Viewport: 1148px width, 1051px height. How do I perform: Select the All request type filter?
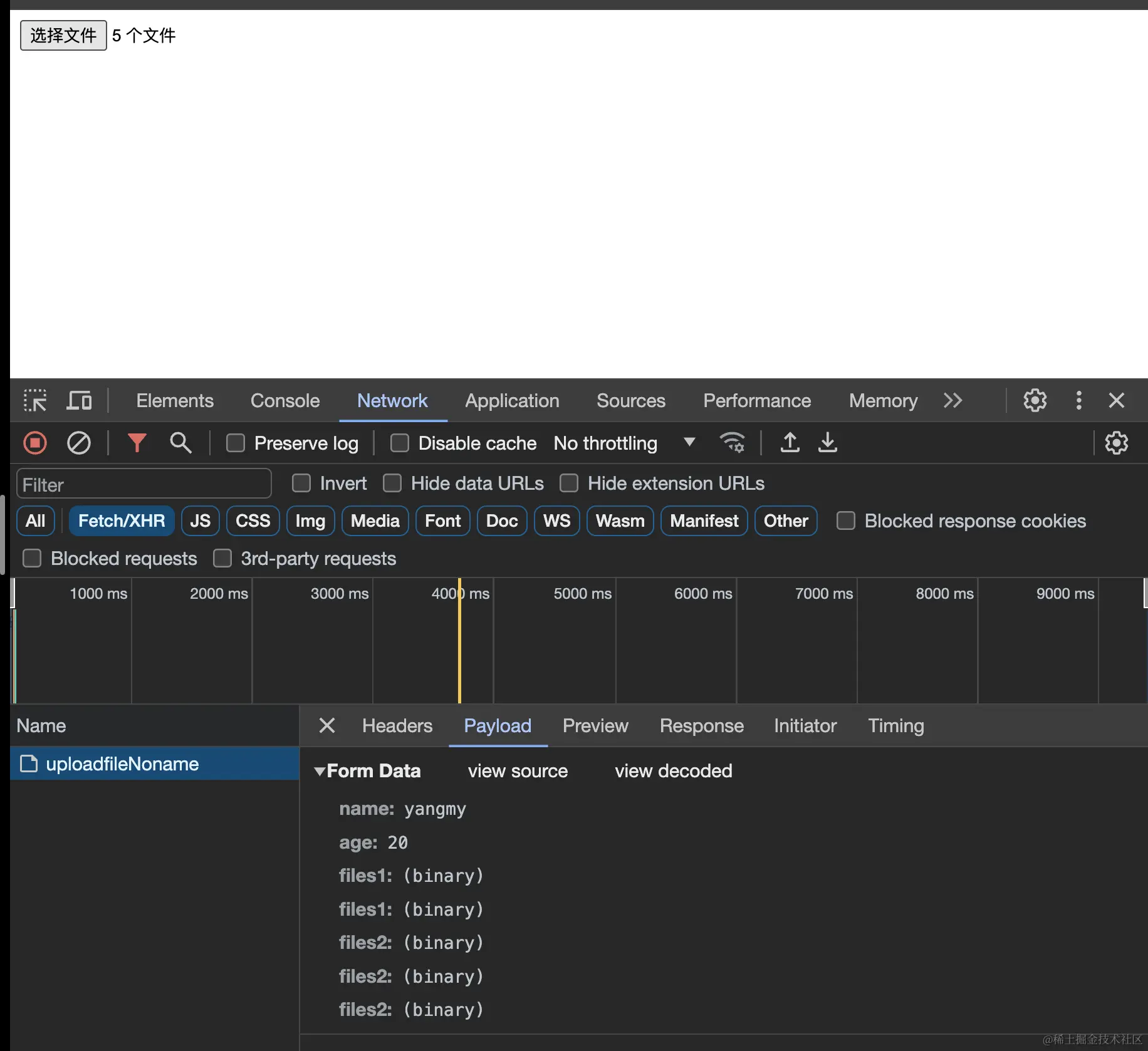pos(36,520)
